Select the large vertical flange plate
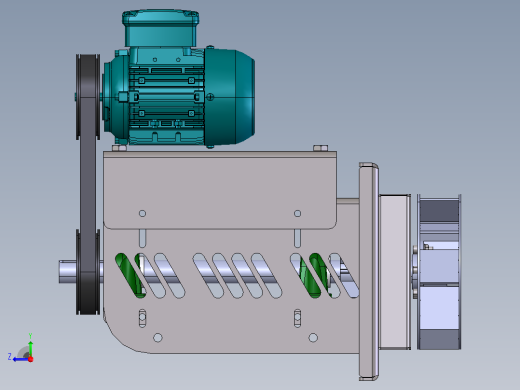520x390 pixels. [369, 271]
